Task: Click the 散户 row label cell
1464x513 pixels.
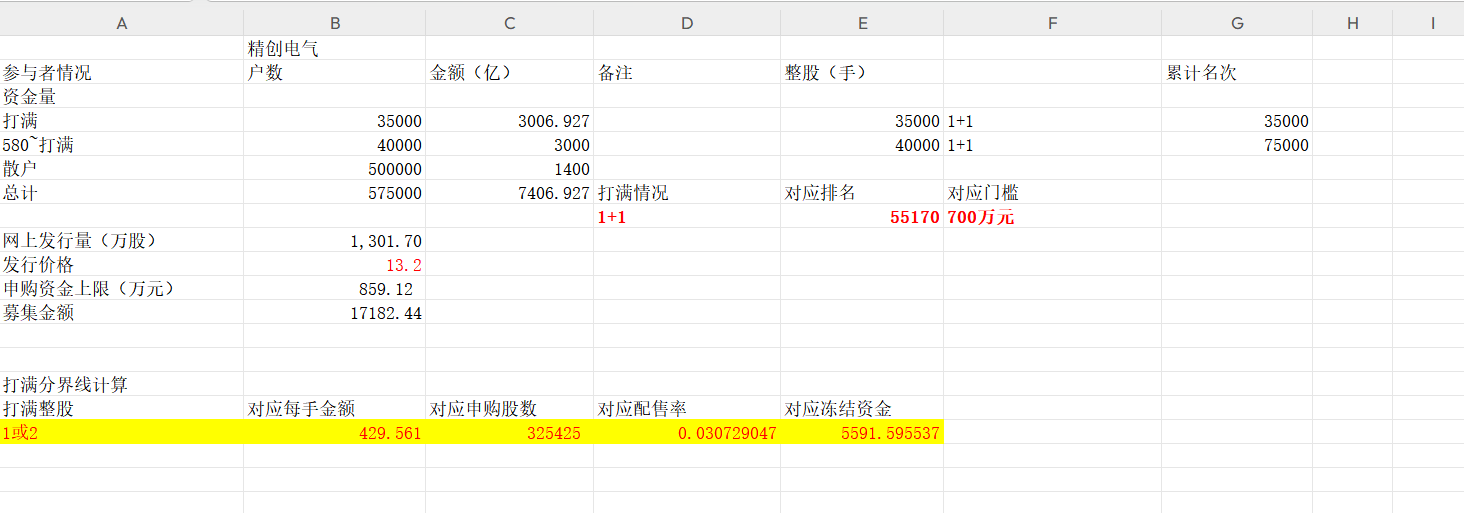Action: click(121, 168)
